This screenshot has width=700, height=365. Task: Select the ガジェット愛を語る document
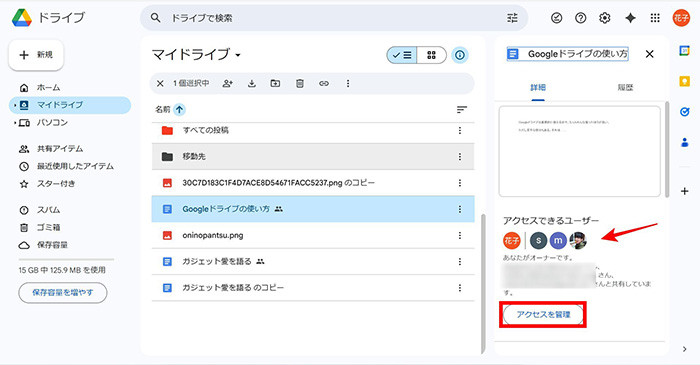313,261
